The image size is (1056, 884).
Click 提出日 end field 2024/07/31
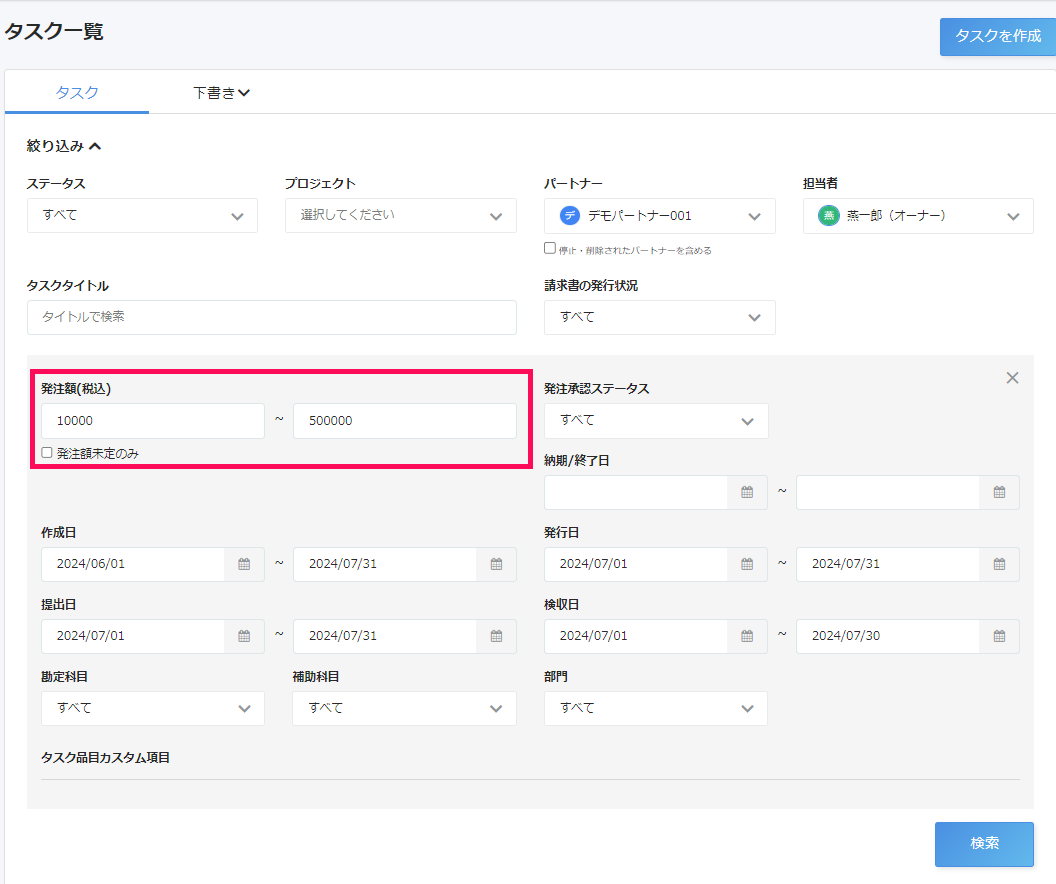[x=385, y=636]
